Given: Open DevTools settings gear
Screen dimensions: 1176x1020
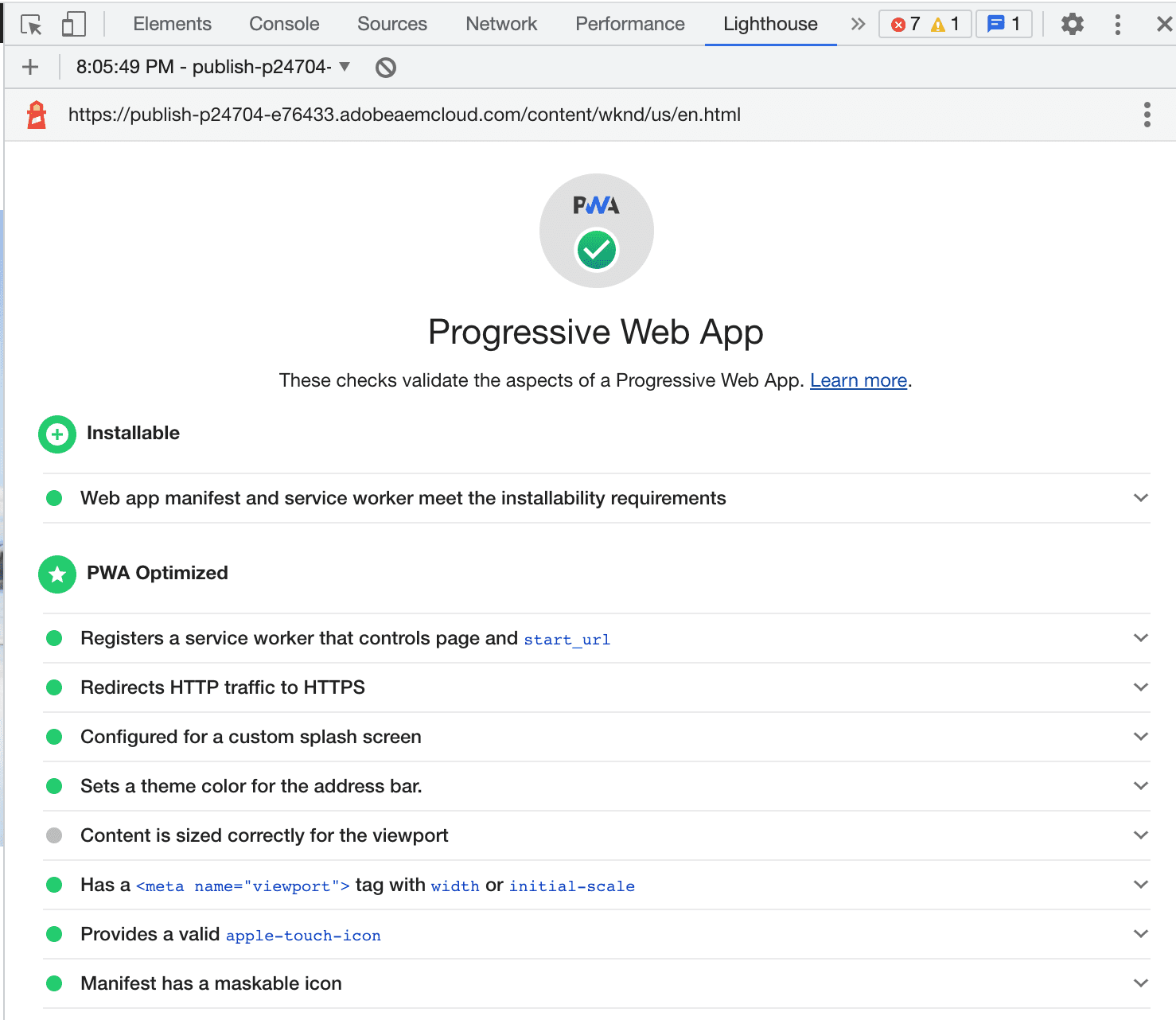Looking at the screenshot, I should [1072, 25].
